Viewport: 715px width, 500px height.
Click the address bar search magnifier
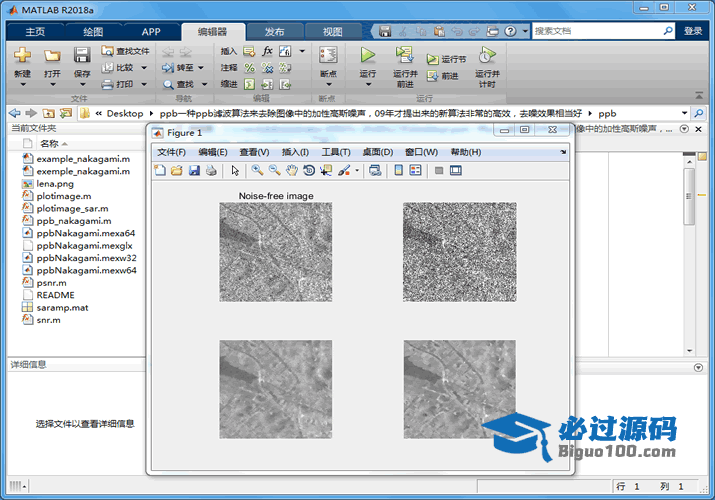tap(699, 113)
